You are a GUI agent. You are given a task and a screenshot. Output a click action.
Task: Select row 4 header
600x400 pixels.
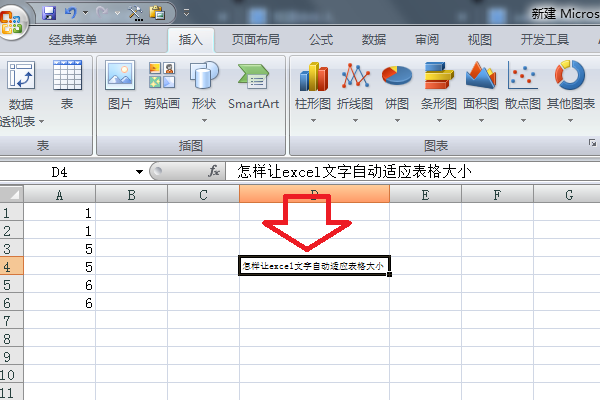click(11, 266)
